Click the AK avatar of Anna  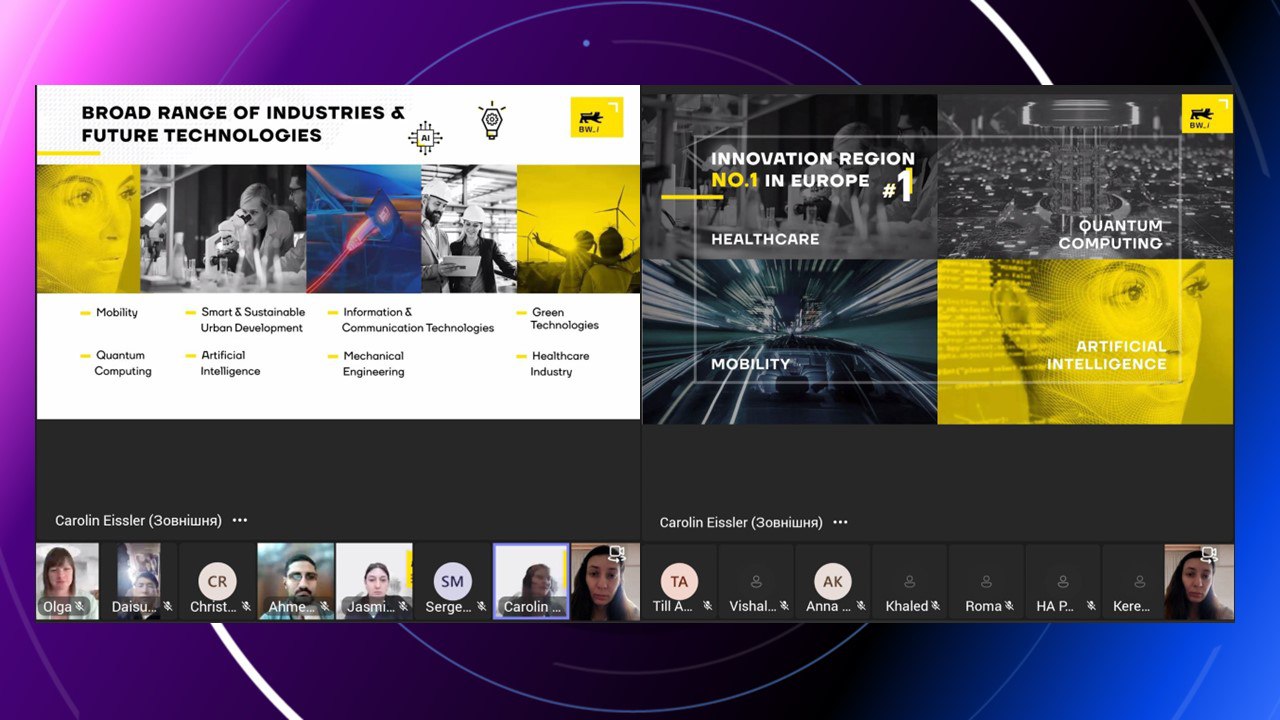(833, 581)
